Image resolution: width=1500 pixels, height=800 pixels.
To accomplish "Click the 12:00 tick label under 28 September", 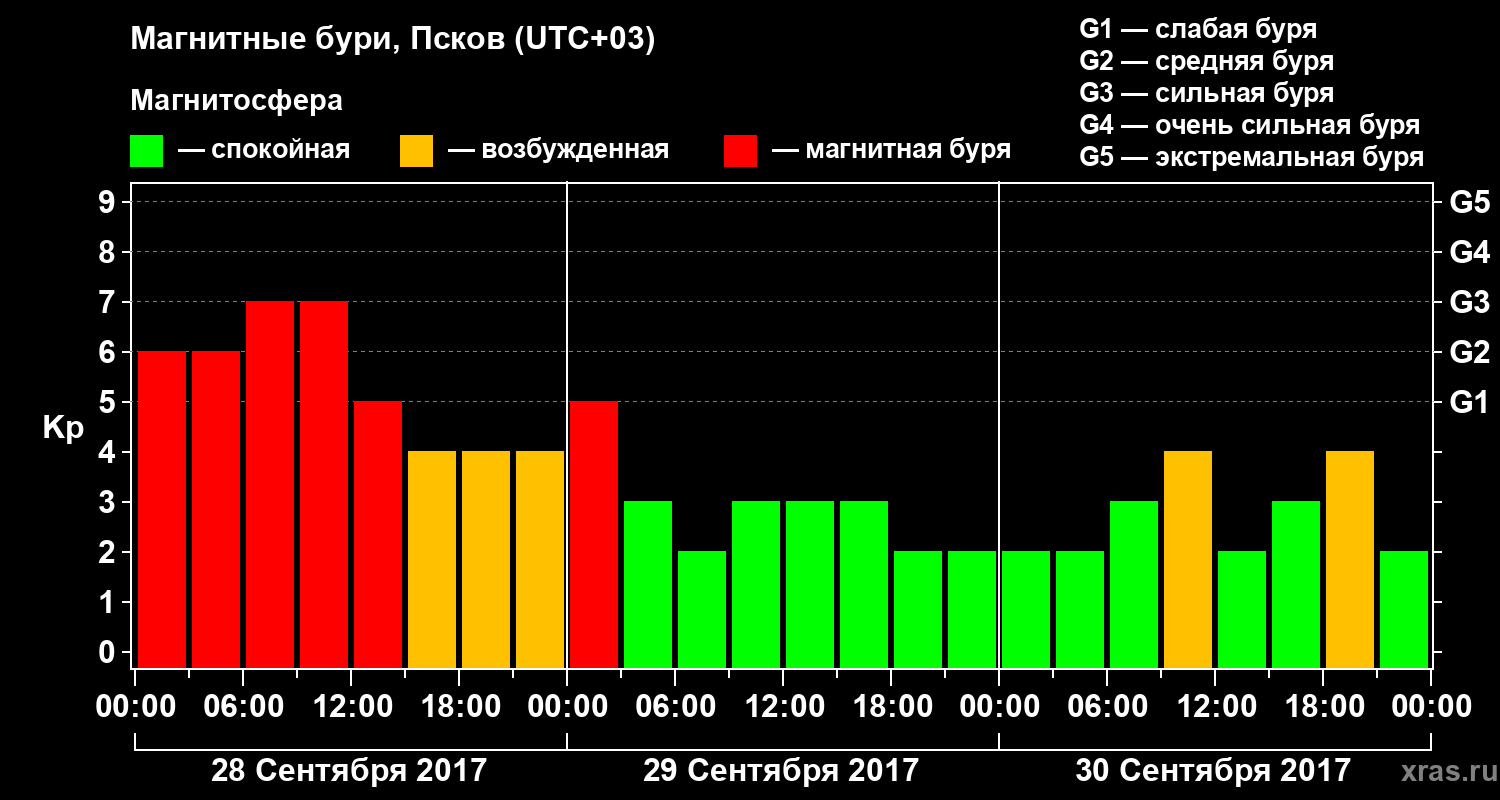I will (351, 707).
